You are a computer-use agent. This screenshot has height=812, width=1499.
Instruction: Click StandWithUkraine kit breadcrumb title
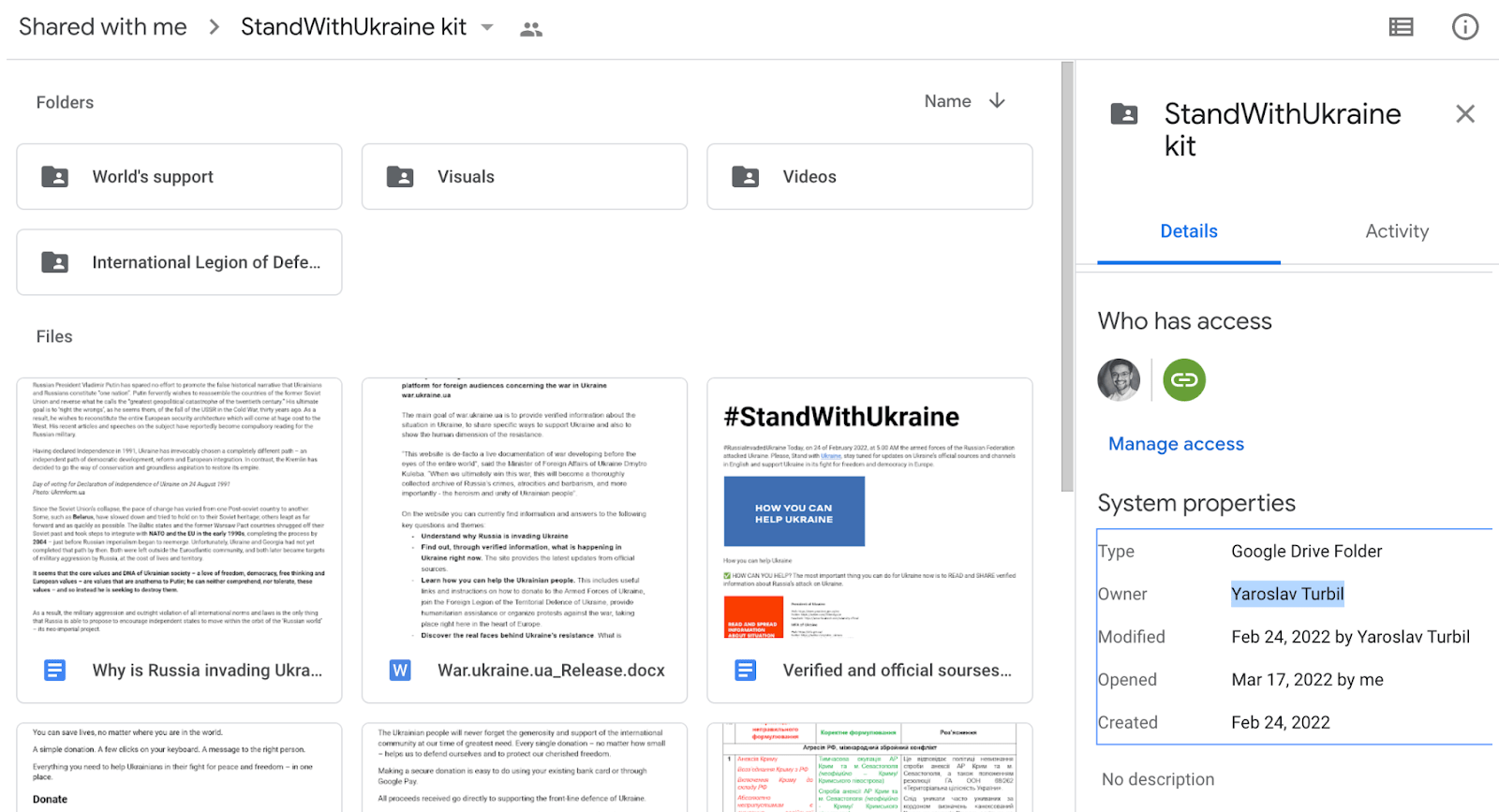point(353,27)
